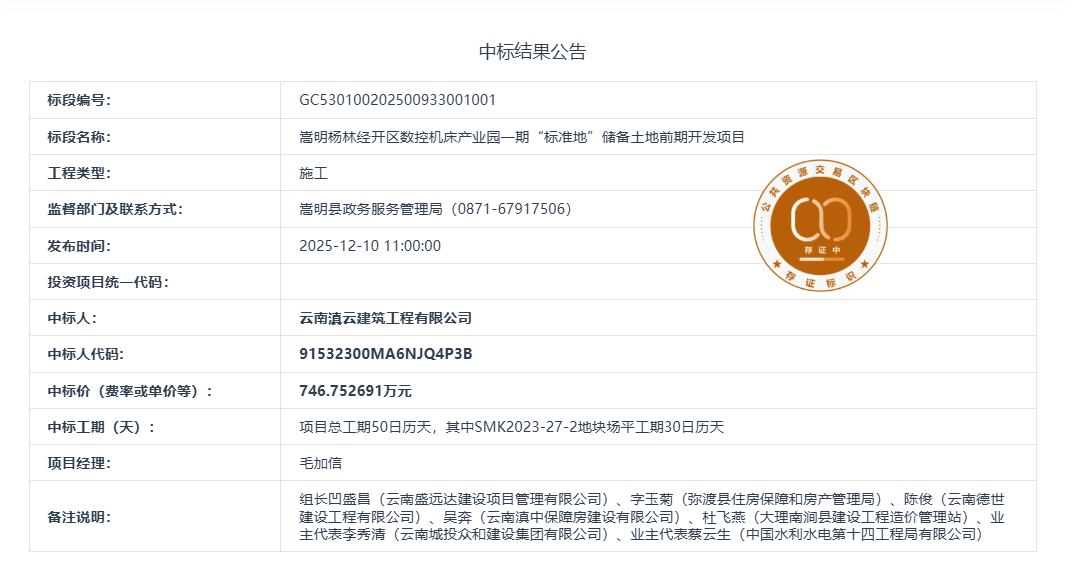Select the publish time 2025-12-10 11:00:00
The height and width of the screenshot is (572, 1072).
(370, 246)
